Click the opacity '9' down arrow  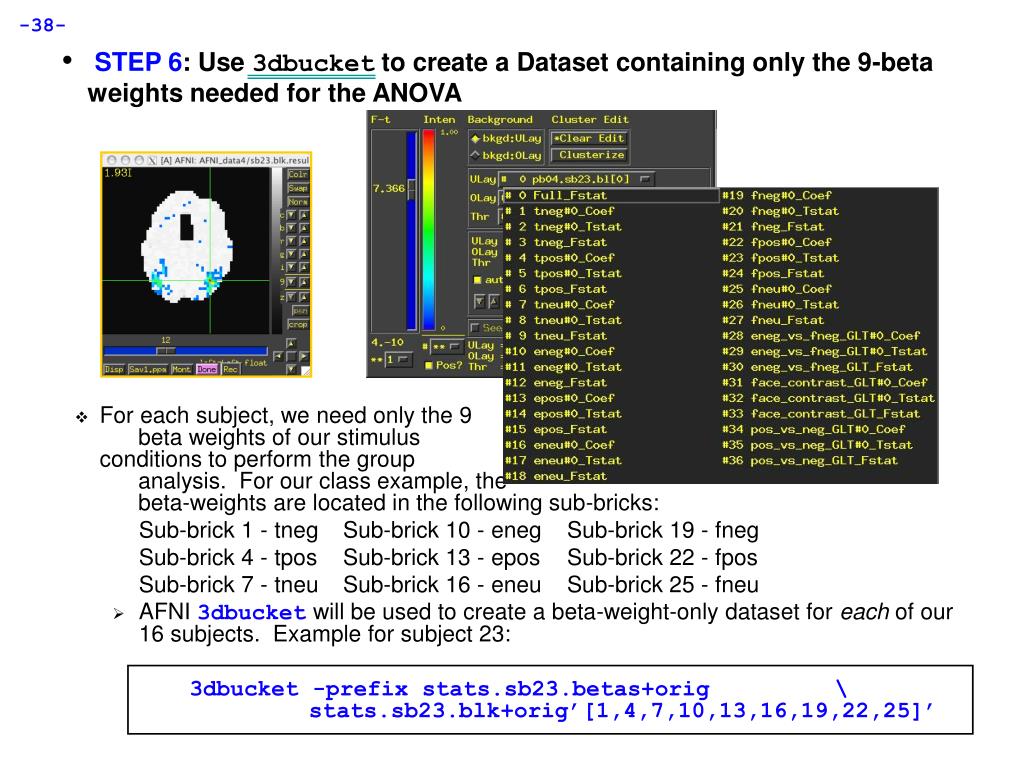click(291, 282)
